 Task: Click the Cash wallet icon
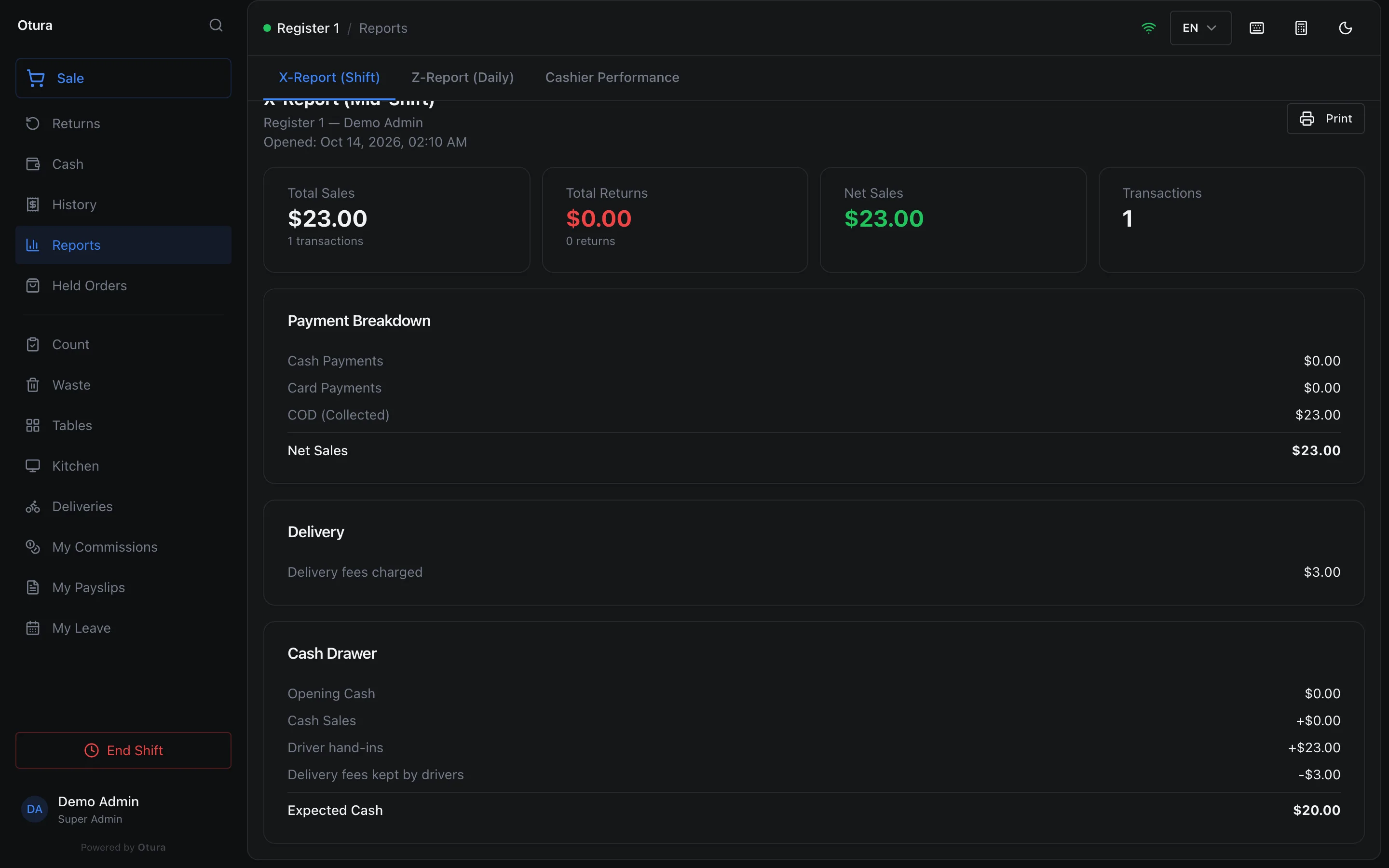33,164
